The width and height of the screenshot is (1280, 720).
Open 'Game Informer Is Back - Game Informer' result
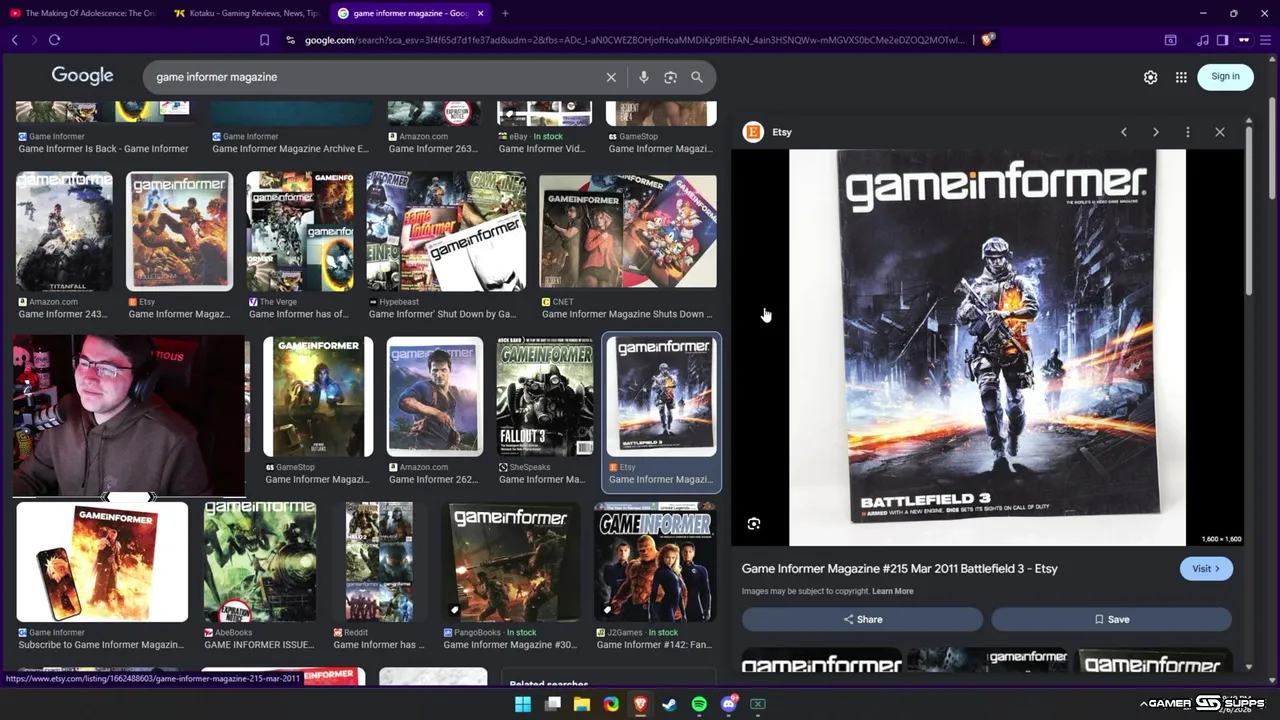click(103, 149)
